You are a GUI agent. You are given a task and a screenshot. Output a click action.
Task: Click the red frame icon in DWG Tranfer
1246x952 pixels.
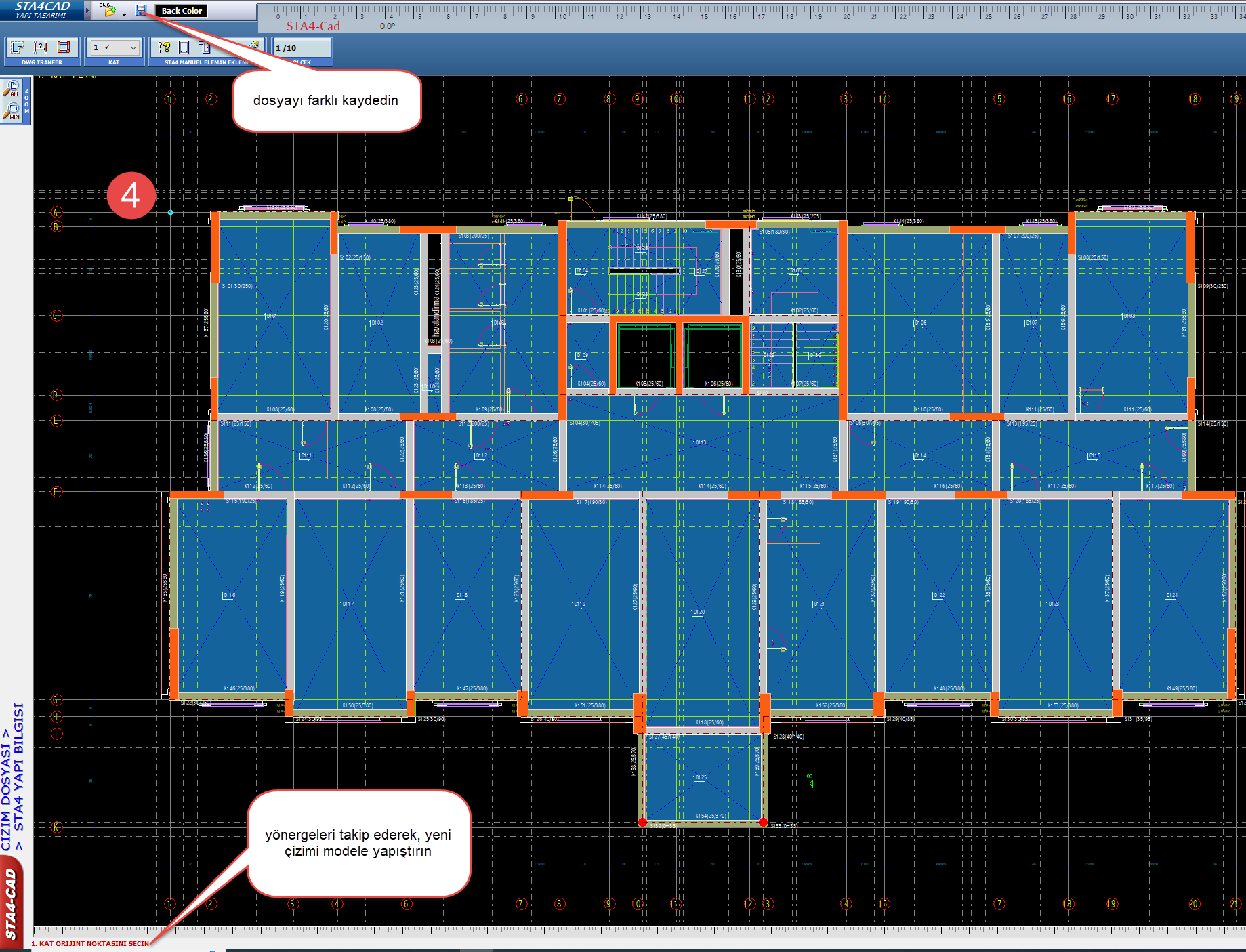coord(64,47)
